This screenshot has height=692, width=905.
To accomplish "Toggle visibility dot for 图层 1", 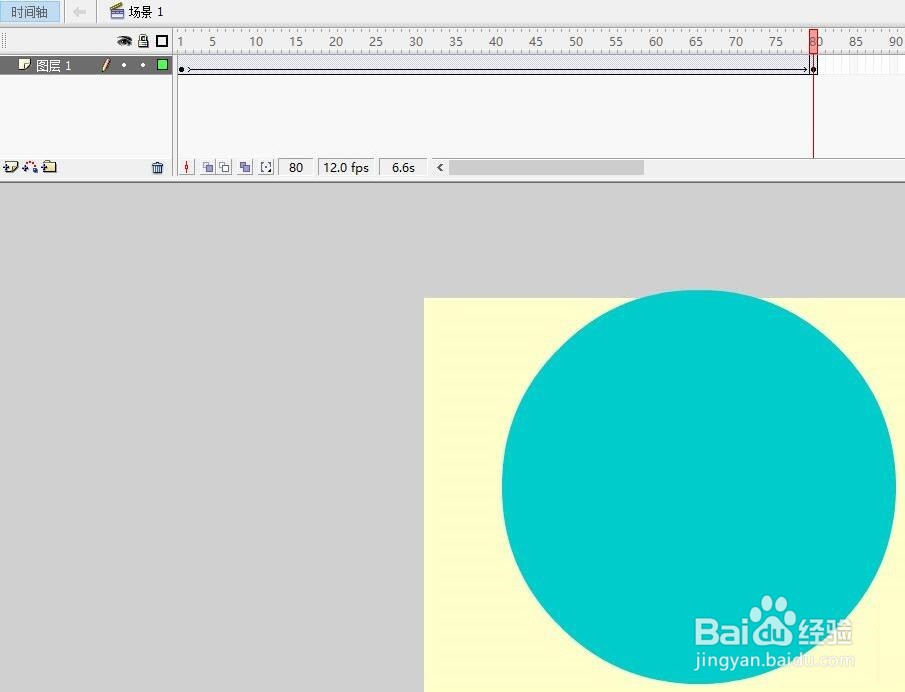I will pos(124,65).
